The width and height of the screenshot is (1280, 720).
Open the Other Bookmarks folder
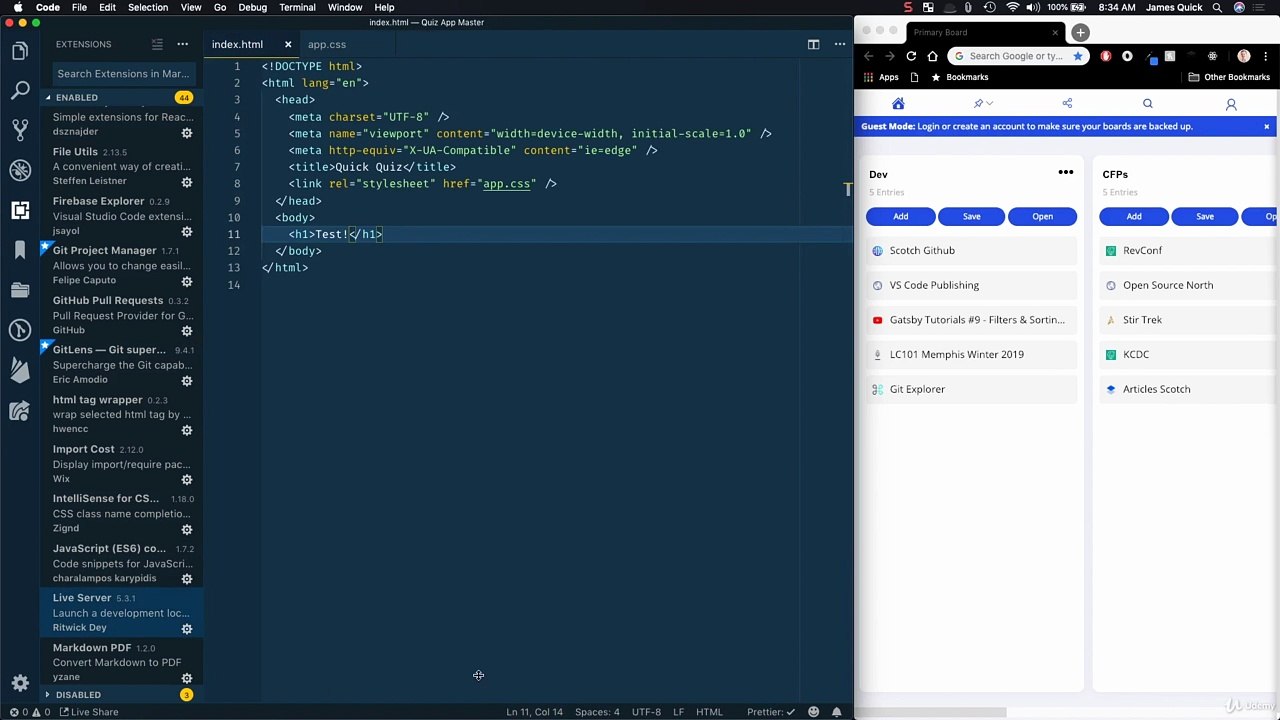[x=1229, y=77]
